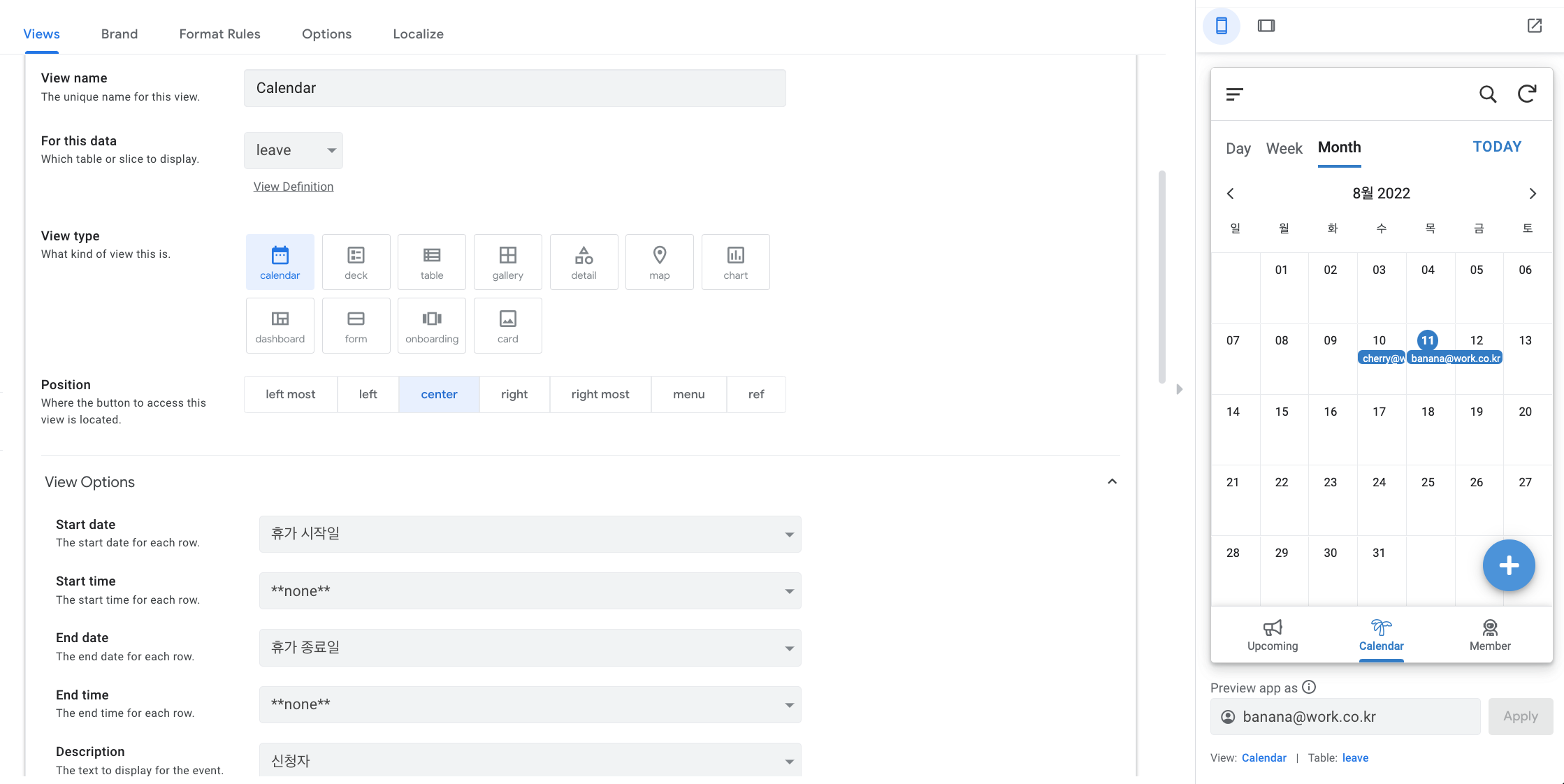Set position to menu
The height and width of the screenshot is (784, 1564).
688,394
